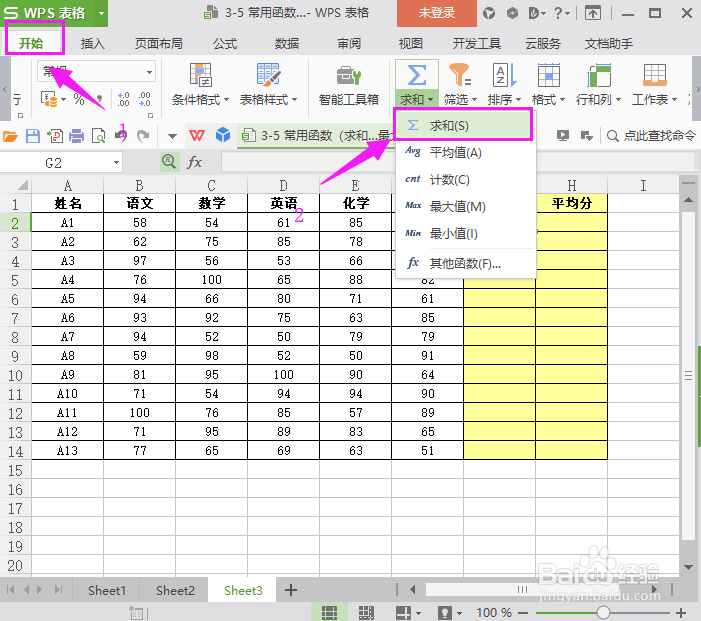Click inside the formula bar input
The height and width of the screenshot is (621, 701).
(457, 162)
